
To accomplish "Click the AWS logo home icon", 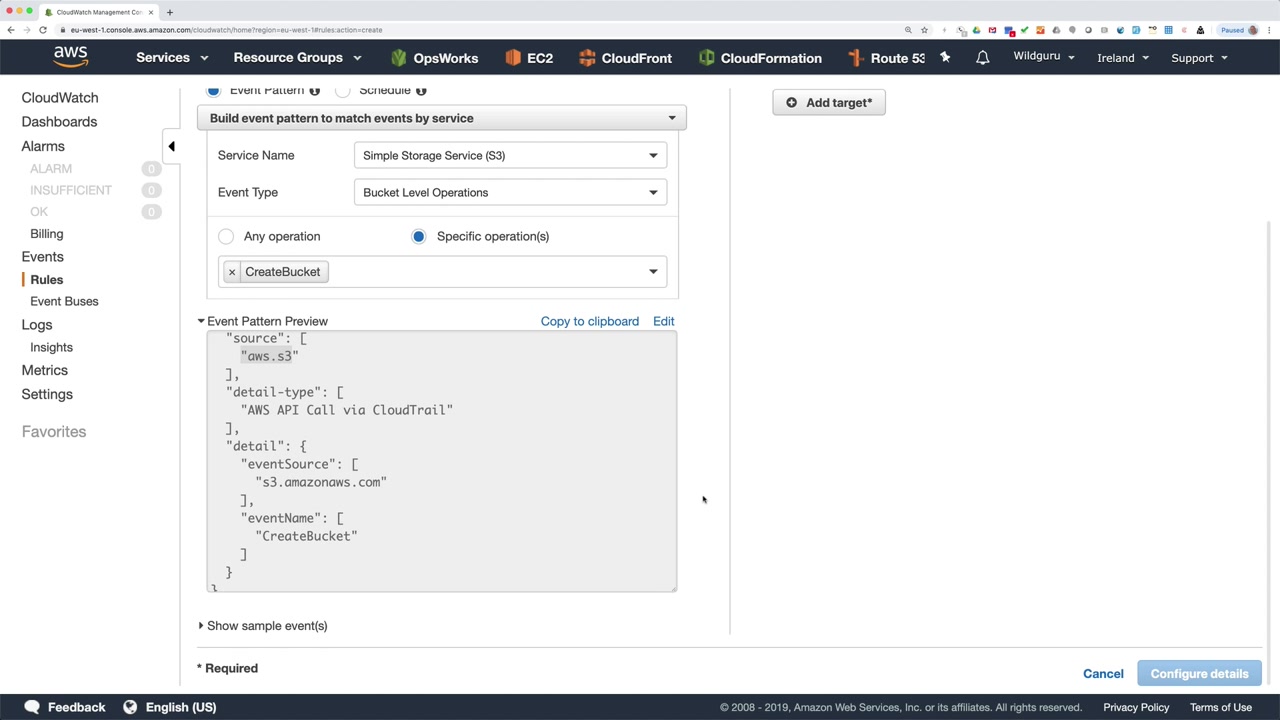I will [x=70, y=57].
